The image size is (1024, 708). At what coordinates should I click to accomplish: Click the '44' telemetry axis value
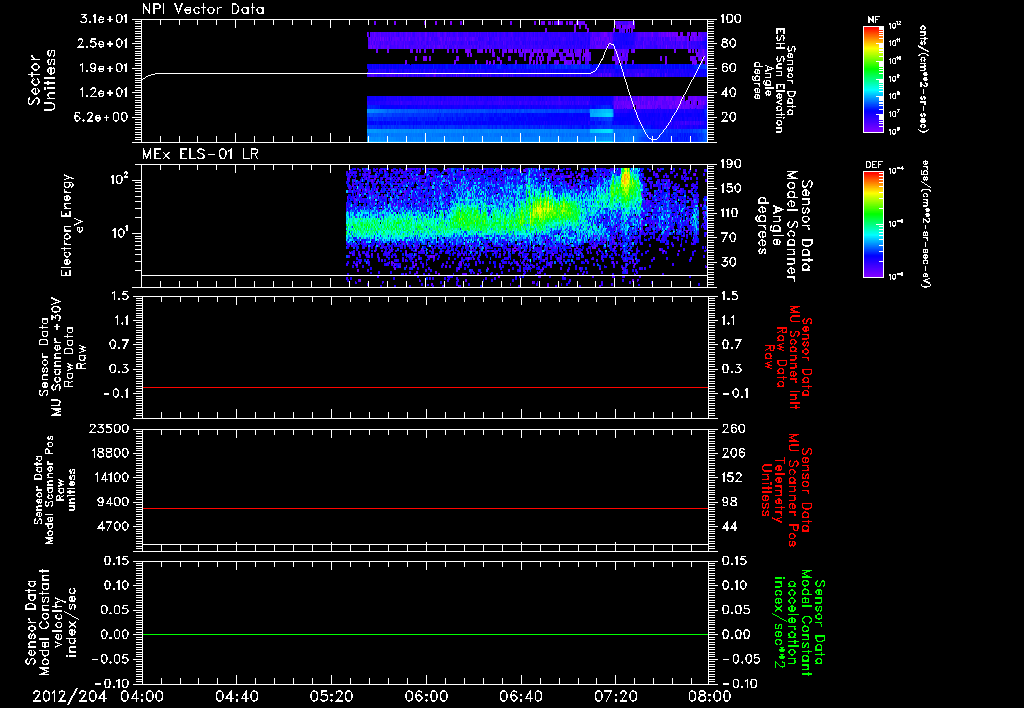point(729,526)
